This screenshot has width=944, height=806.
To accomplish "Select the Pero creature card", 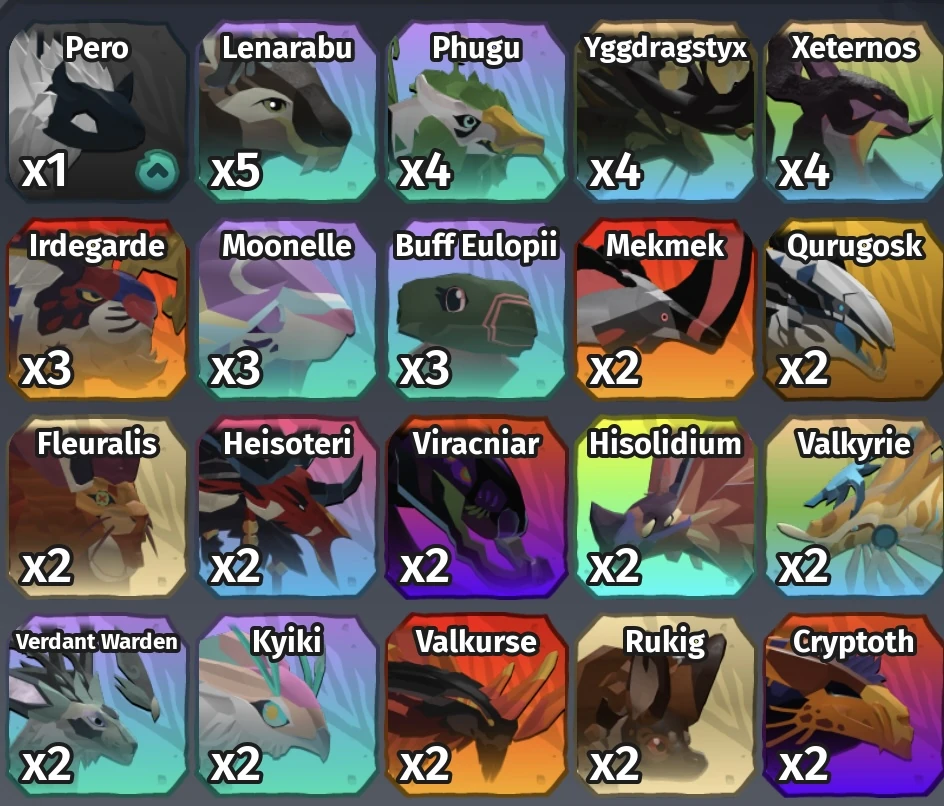I will tap(98, 112).
